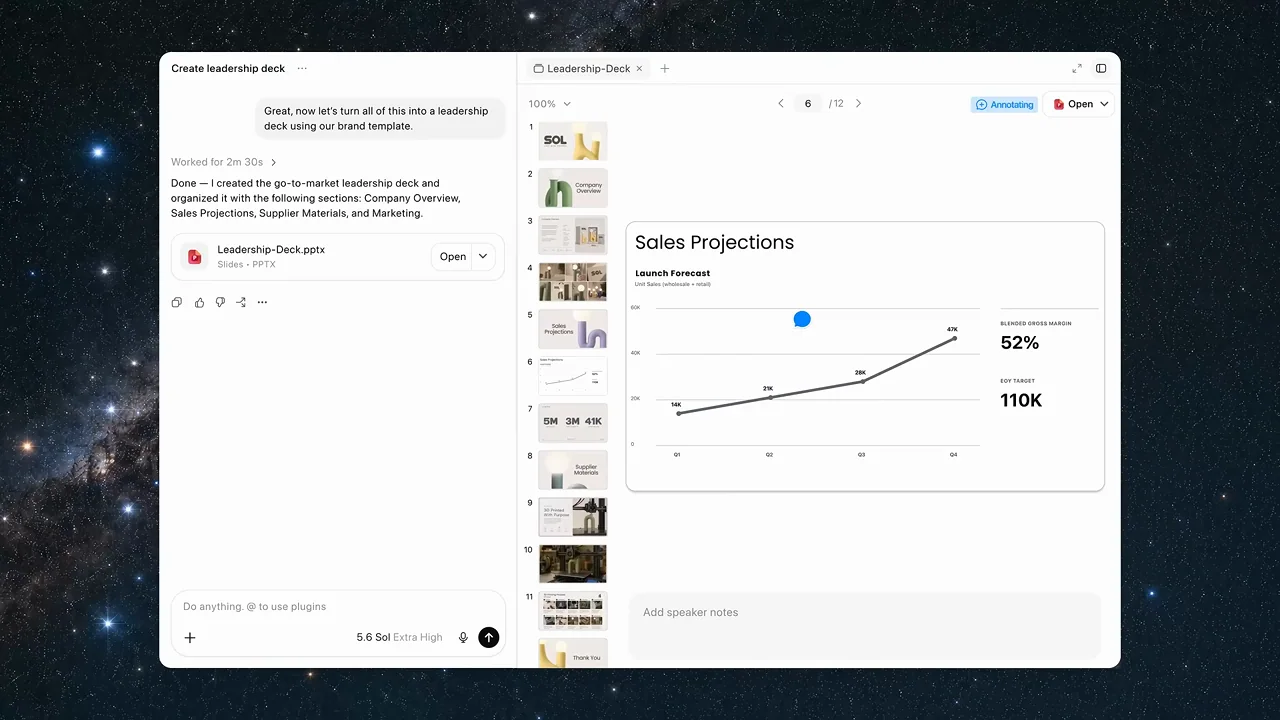
Task: Click the 52% blended gross margin value
Action: [1020, 343]
